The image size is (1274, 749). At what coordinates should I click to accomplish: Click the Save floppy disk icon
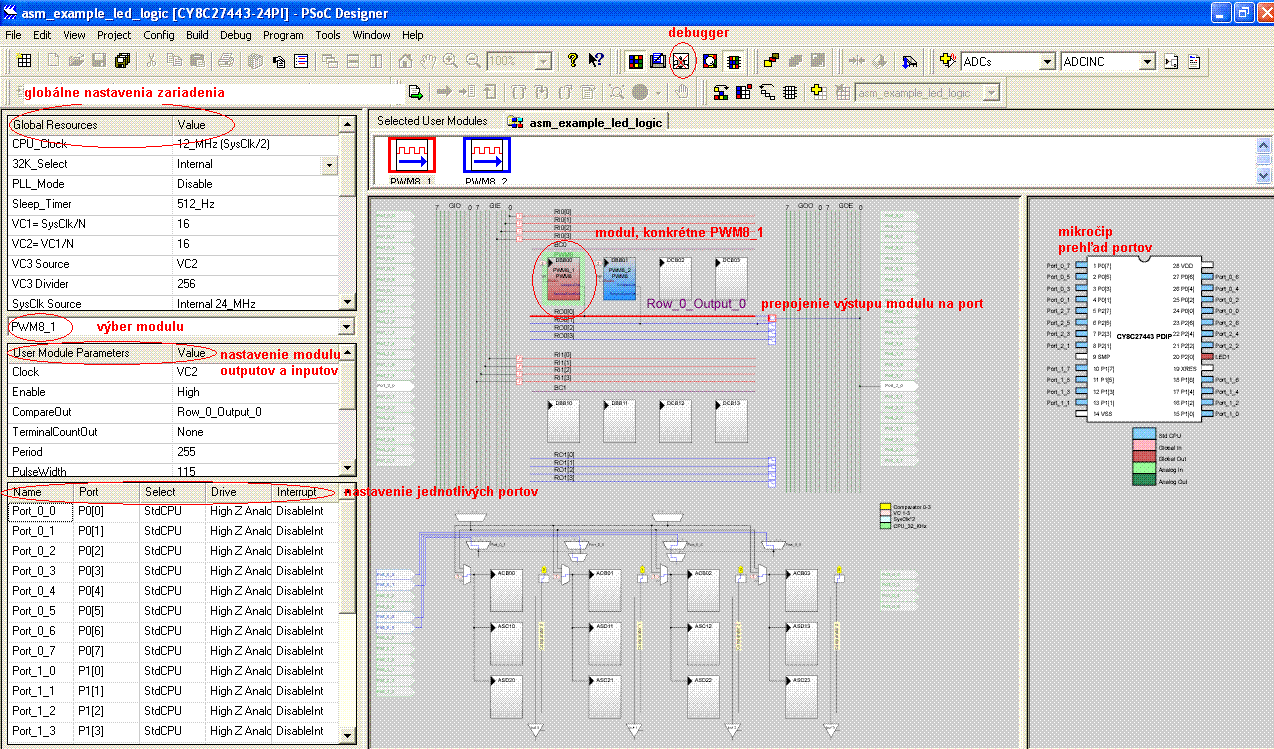[x=99, y=61]
